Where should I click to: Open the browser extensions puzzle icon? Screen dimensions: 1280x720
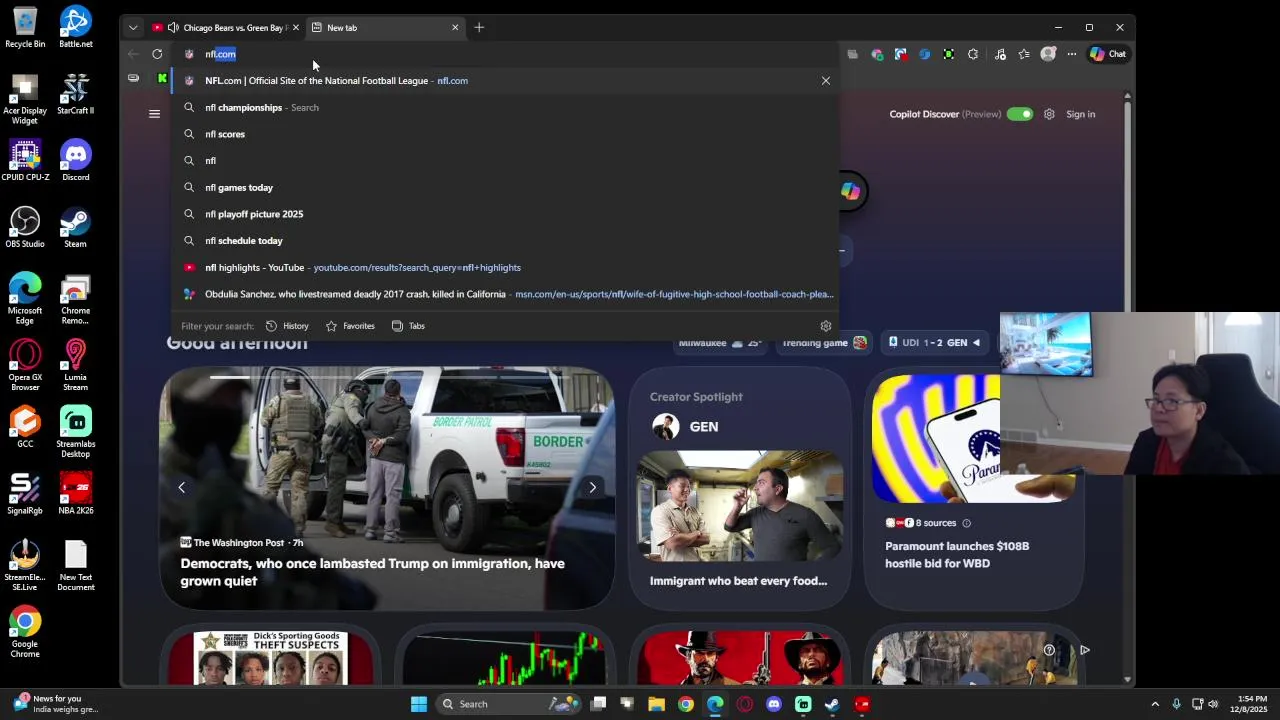click(x=973, y=54)
